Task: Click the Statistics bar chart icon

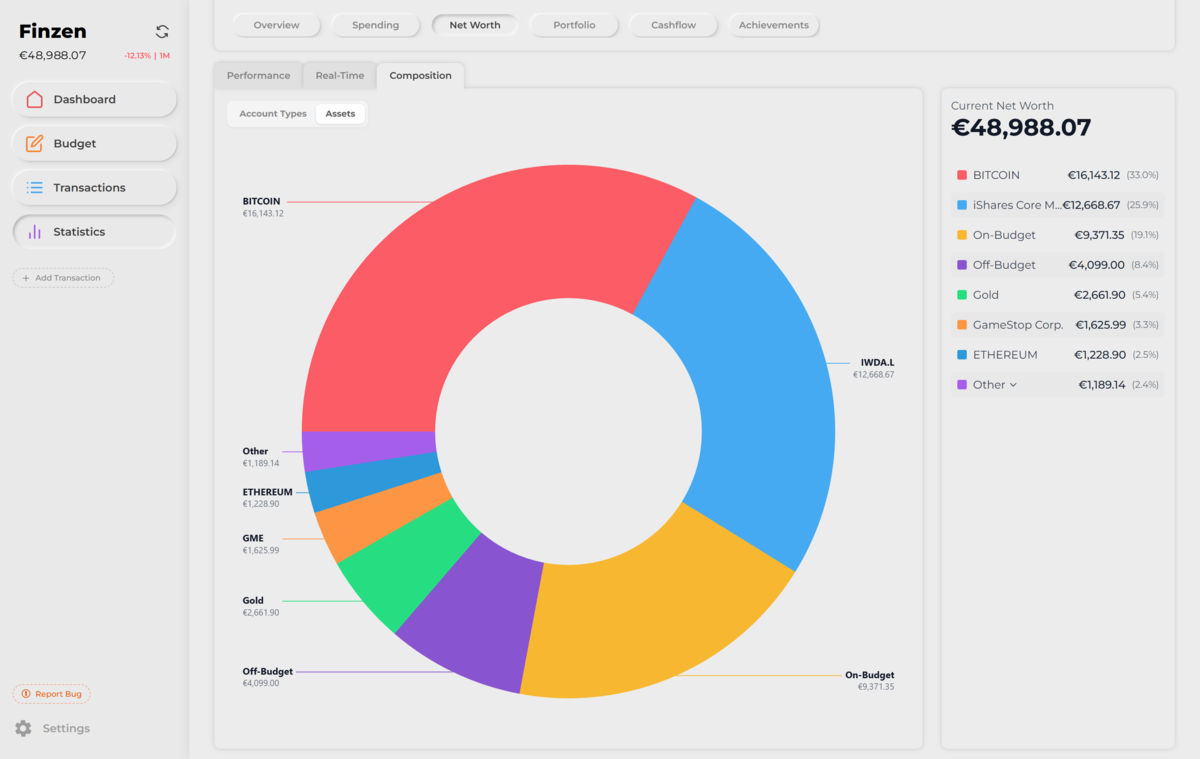Action: 34,231
